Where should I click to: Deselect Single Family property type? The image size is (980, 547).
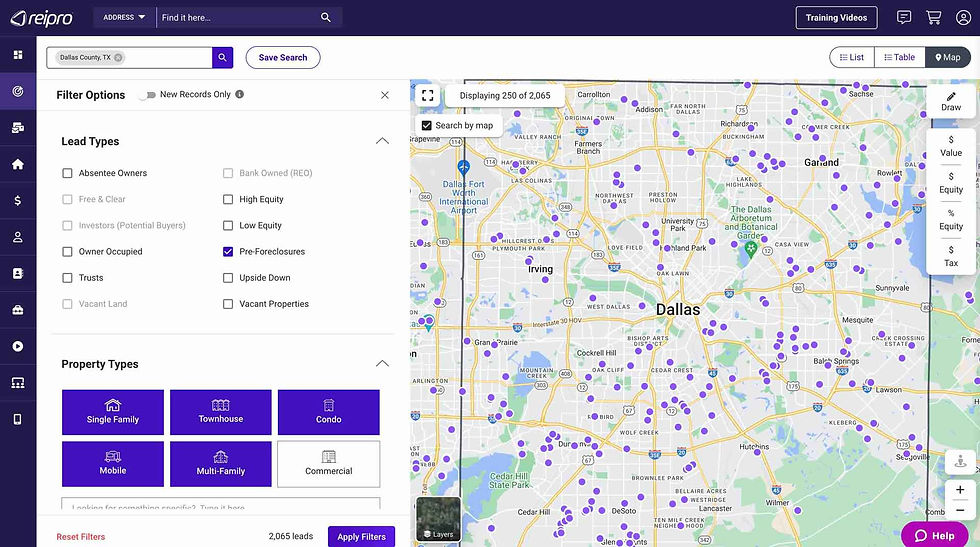112,413
